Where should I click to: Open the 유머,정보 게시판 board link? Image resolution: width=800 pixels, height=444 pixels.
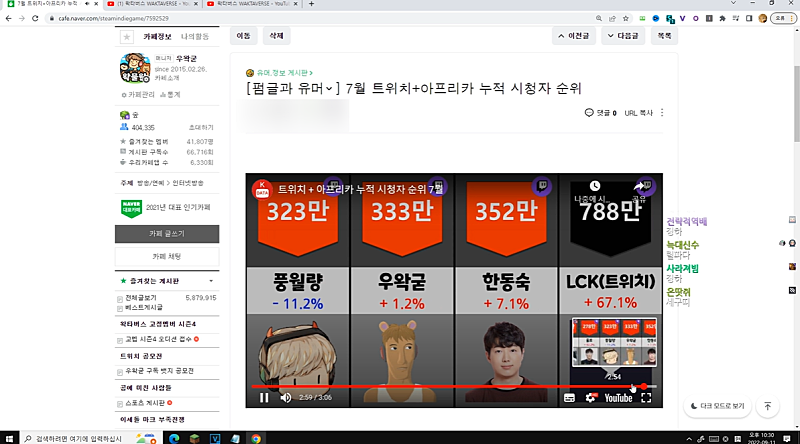tap(284, 73)
